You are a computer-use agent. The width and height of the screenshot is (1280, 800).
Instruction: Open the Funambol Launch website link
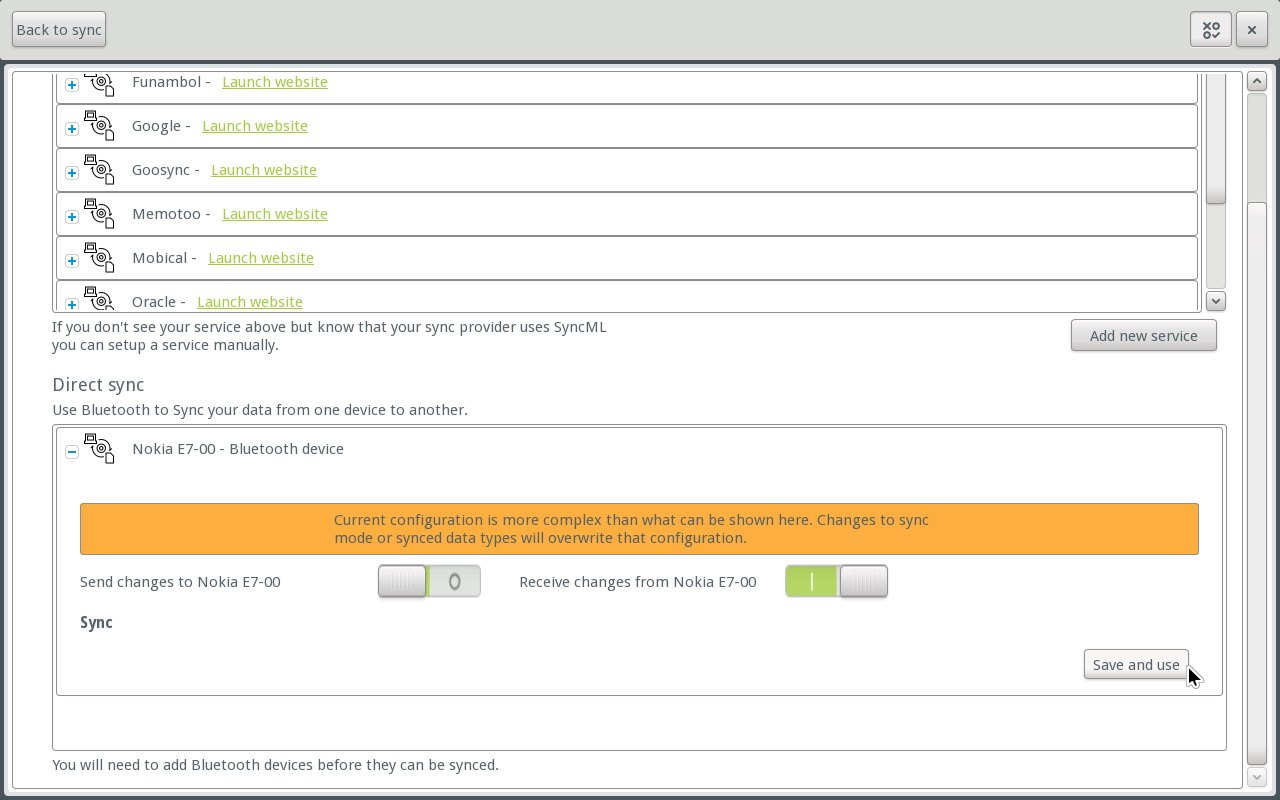(x=275, y=82)
